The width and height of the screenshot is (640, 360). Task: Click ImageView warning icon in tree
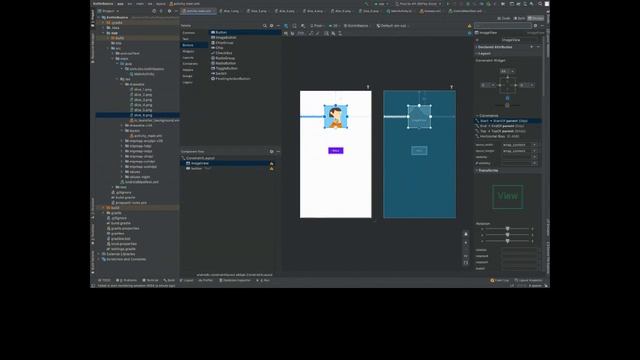pyautogui.click(x=271, y=163)
